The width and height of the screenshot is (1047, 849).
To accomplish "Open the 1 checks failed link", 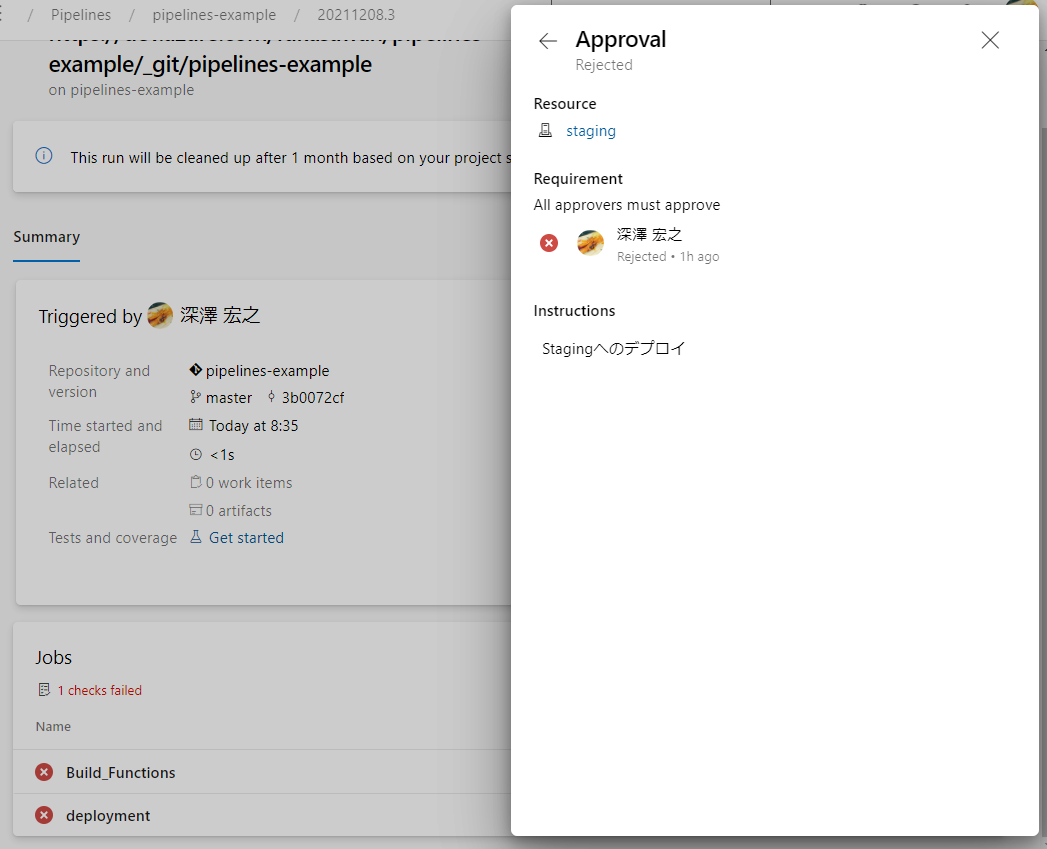I will (99, 690).
